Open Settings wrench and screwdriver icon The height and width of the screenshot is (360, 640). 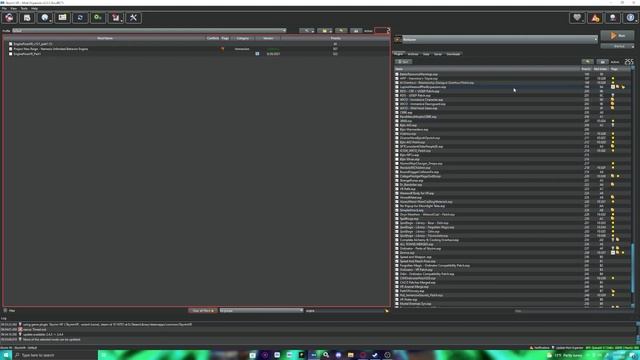133,18
